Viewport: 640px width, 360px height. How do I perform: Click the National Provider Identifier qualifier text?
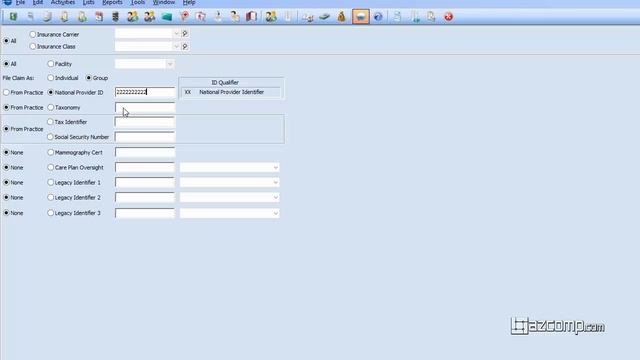[231, 92]
